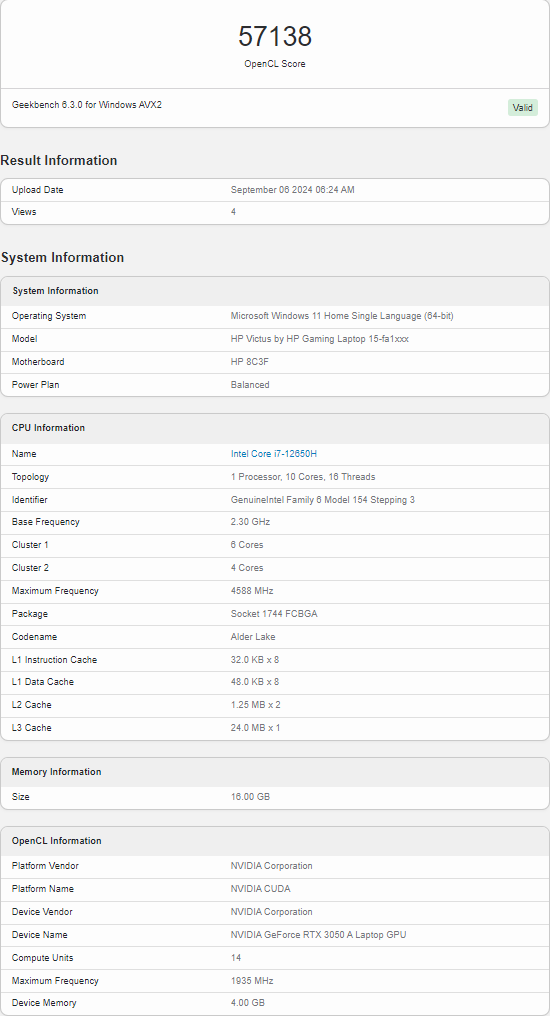Click the CPU Information table header
Image resolution: width=550 pixels, height=1016 pixels.
point(275,428)
